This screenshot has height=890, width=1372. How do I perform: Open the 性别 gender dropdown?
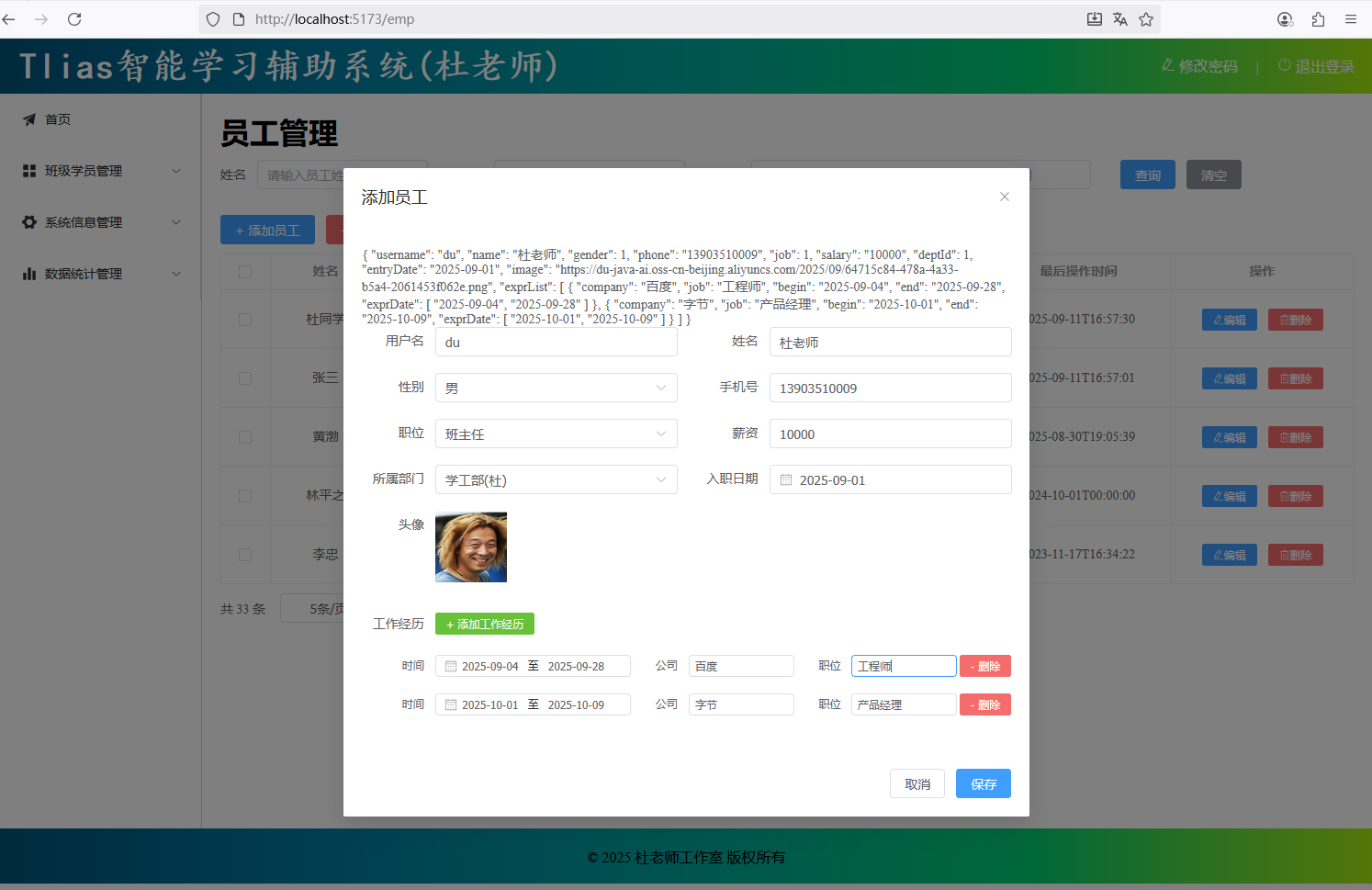point(556,389)
